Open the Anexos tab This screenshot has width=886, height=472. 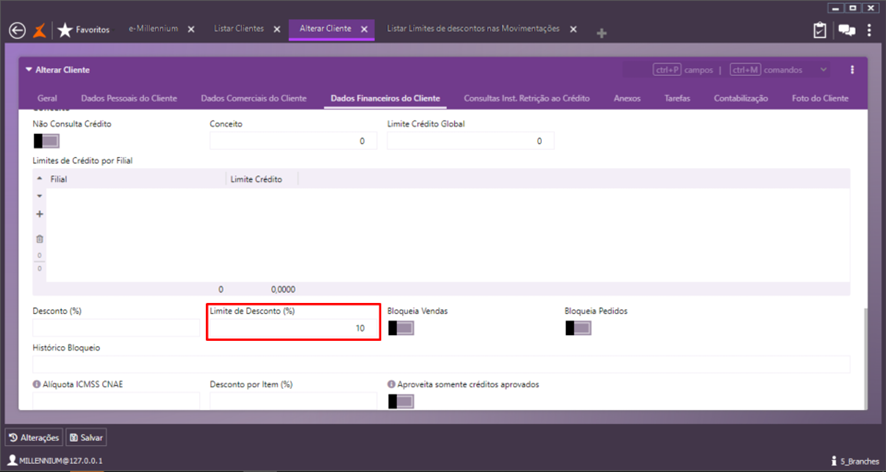point(627,98)
